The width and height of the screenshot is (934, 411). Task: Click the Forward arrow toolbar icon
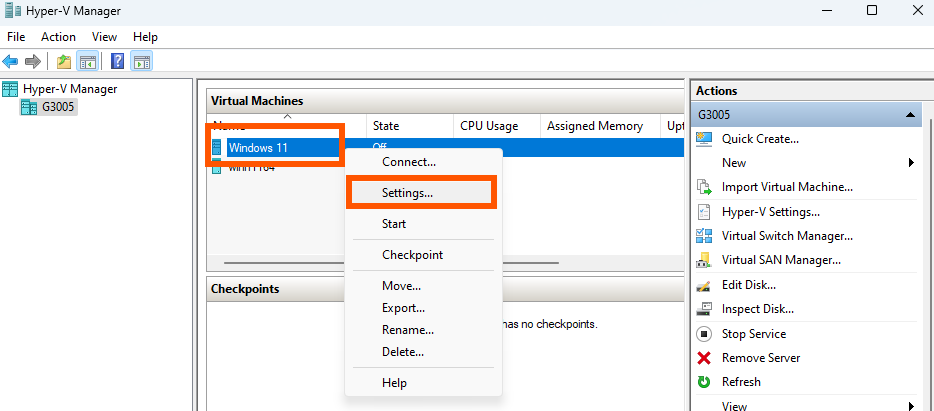click(x=33, y=61)
